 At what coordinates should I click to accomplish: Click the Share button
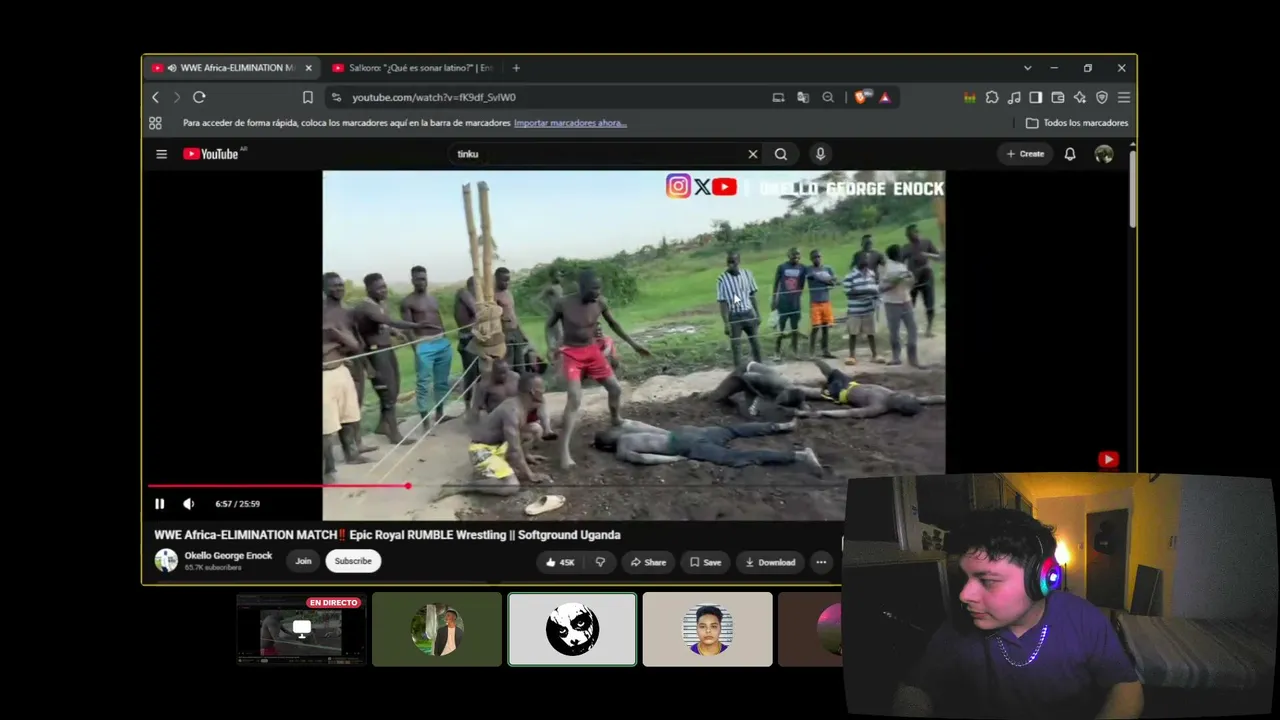tap(648, 562)
